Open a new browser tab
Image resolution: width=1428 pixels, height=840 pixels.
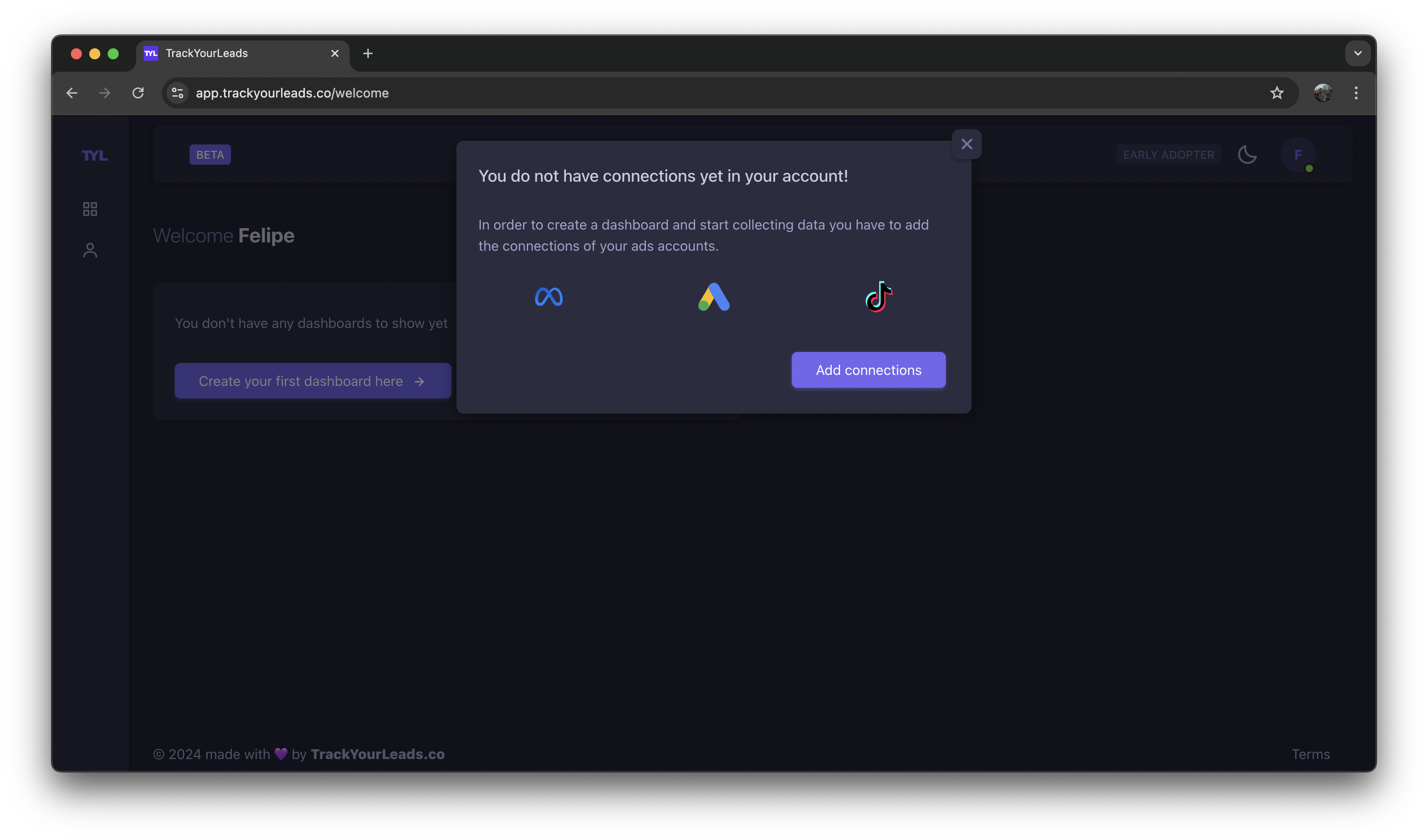point(368,53)
